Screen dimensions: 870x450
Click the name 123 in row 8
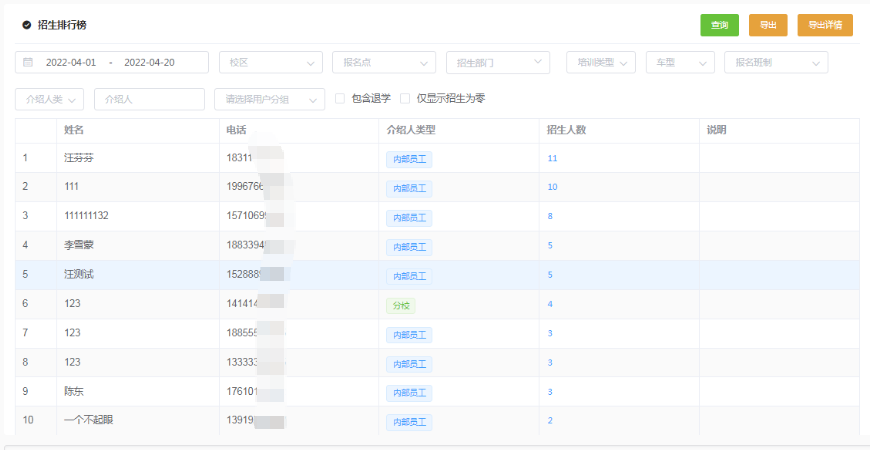point(72,362)
